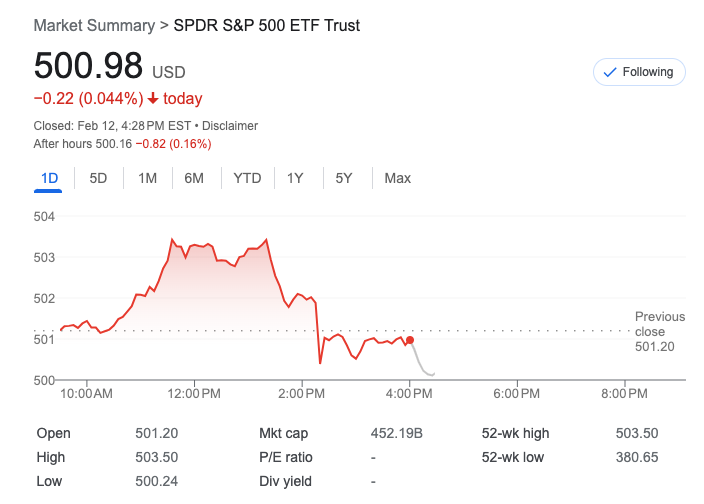Toggle the Following button
Screen dimensions: 704x504
click(638, 72)
